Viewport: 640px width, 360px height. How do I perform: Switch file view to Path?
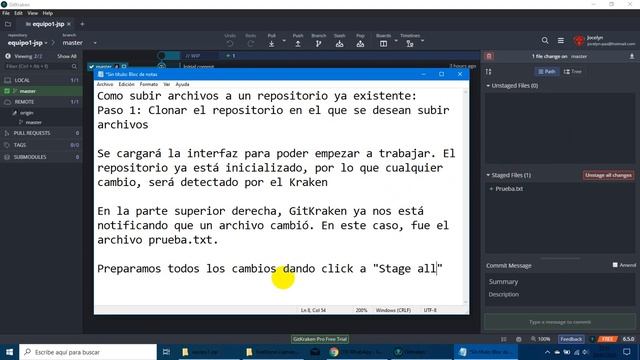547,71
